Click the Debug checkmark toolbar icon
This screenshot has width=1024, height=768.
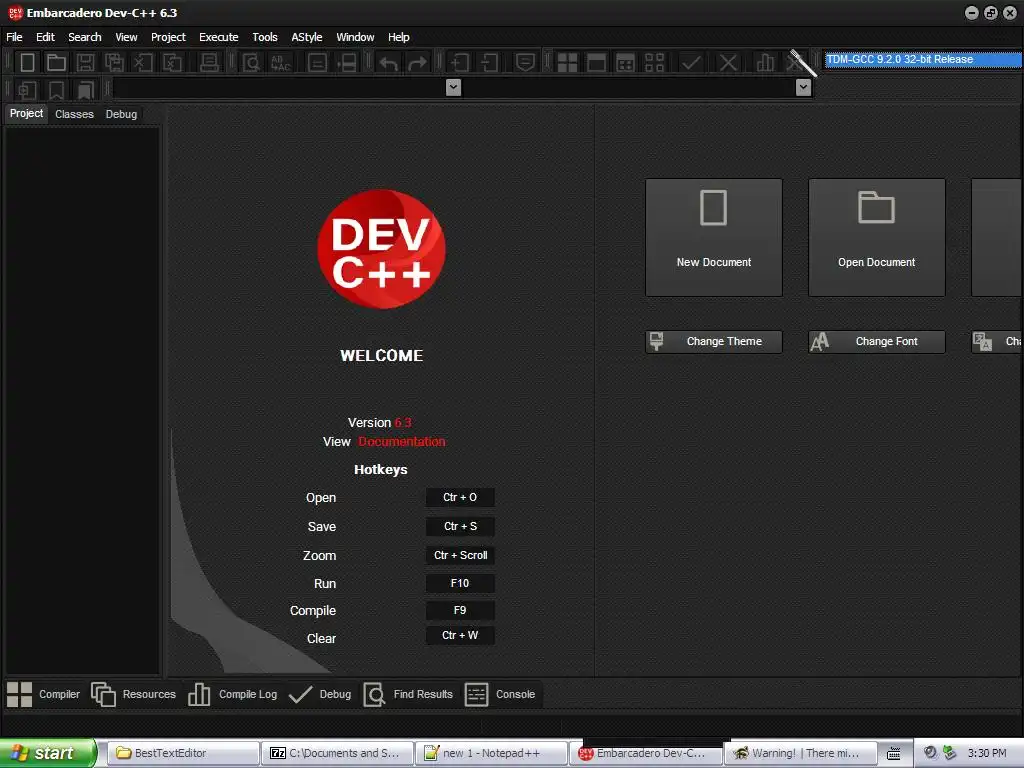click(691, 63)
